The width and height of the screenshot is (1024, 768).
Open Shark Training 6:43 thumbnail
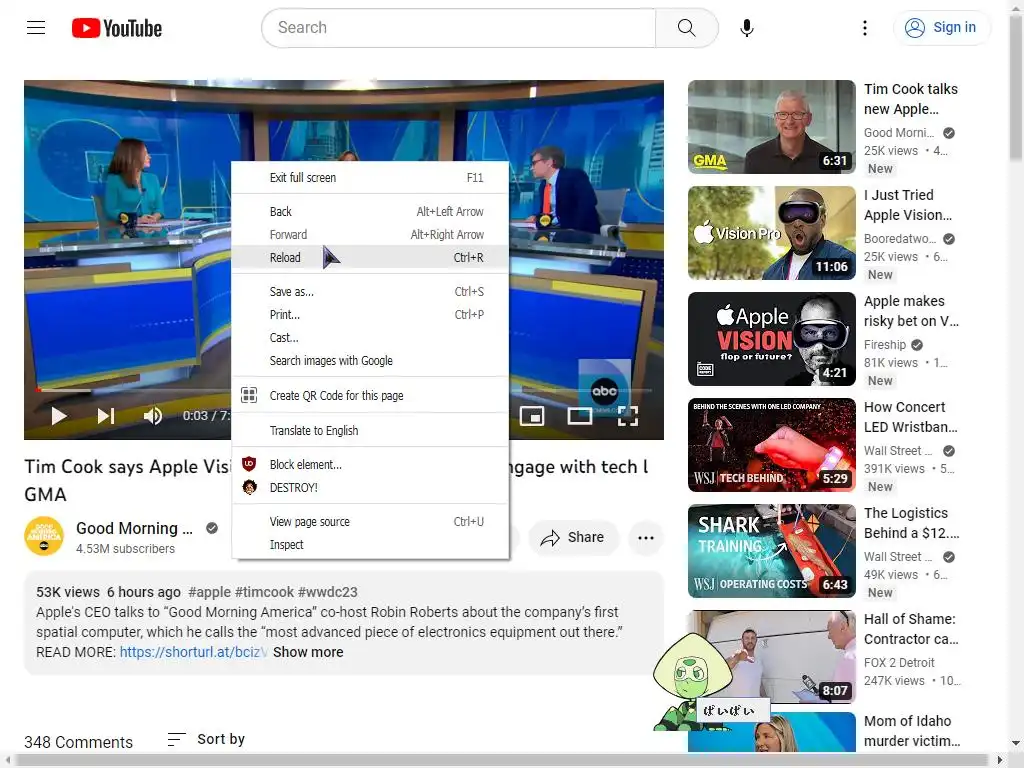pyautogui.click(x=771, y=551)
